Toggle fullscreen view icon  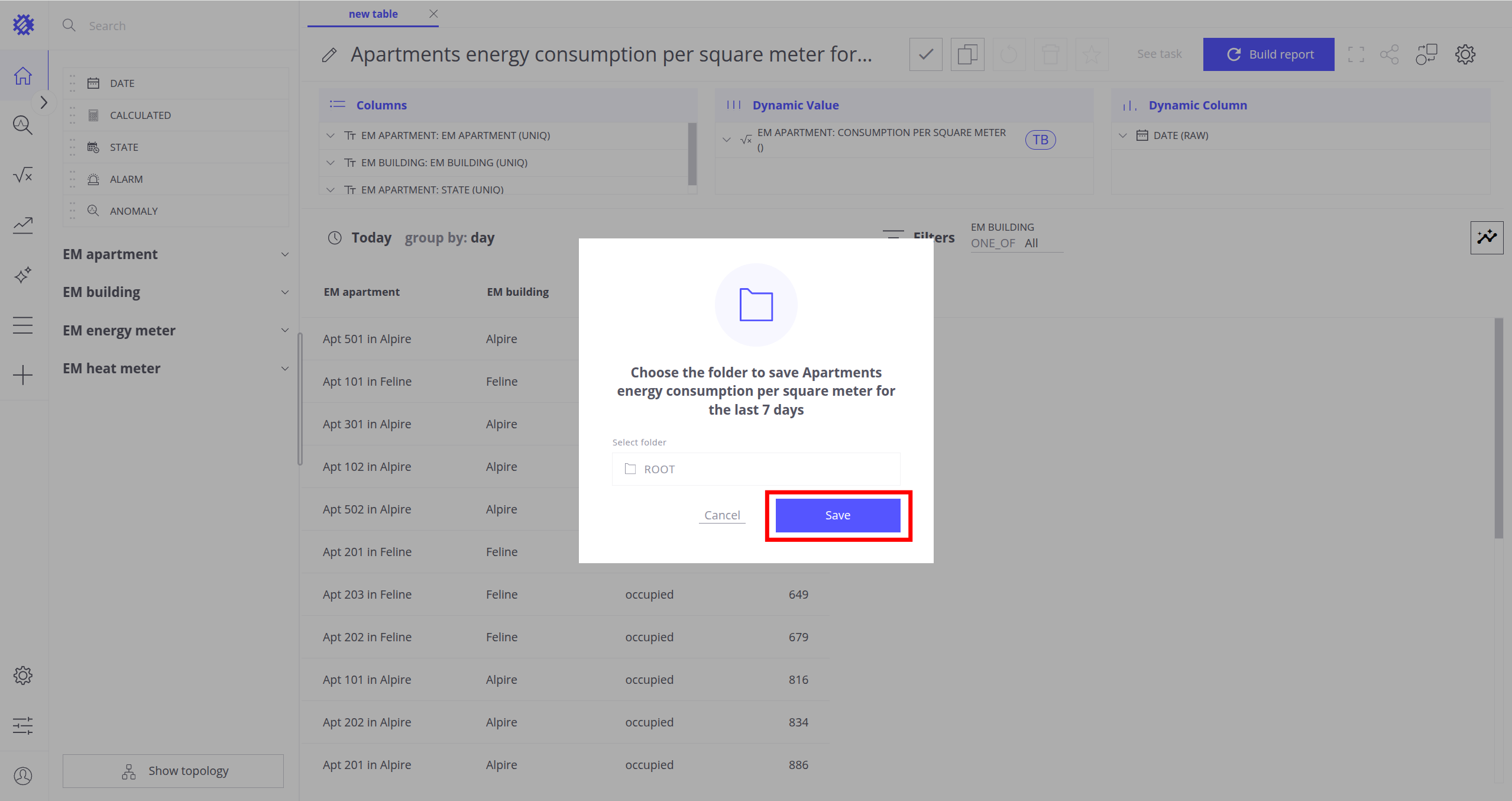tap(1356, 54)
